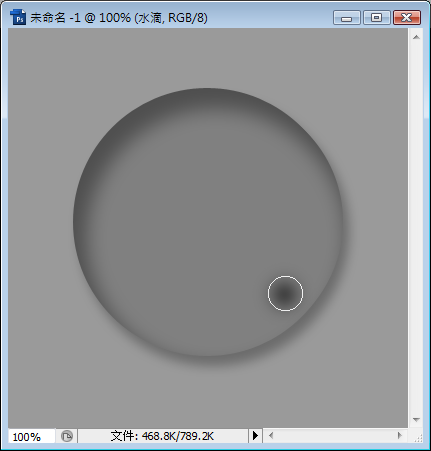Close the 未命名-1 document window
The height and width of the screenshot is (451, 431).
pyautogui.click(x=407, y=18)
